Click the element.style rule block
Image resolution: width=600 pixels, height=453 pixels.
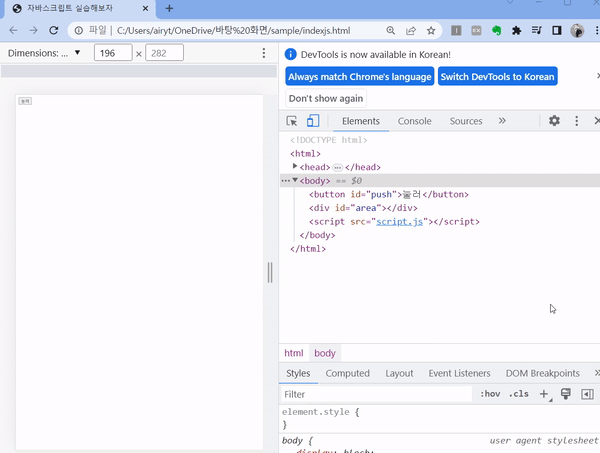coord(439,418)
